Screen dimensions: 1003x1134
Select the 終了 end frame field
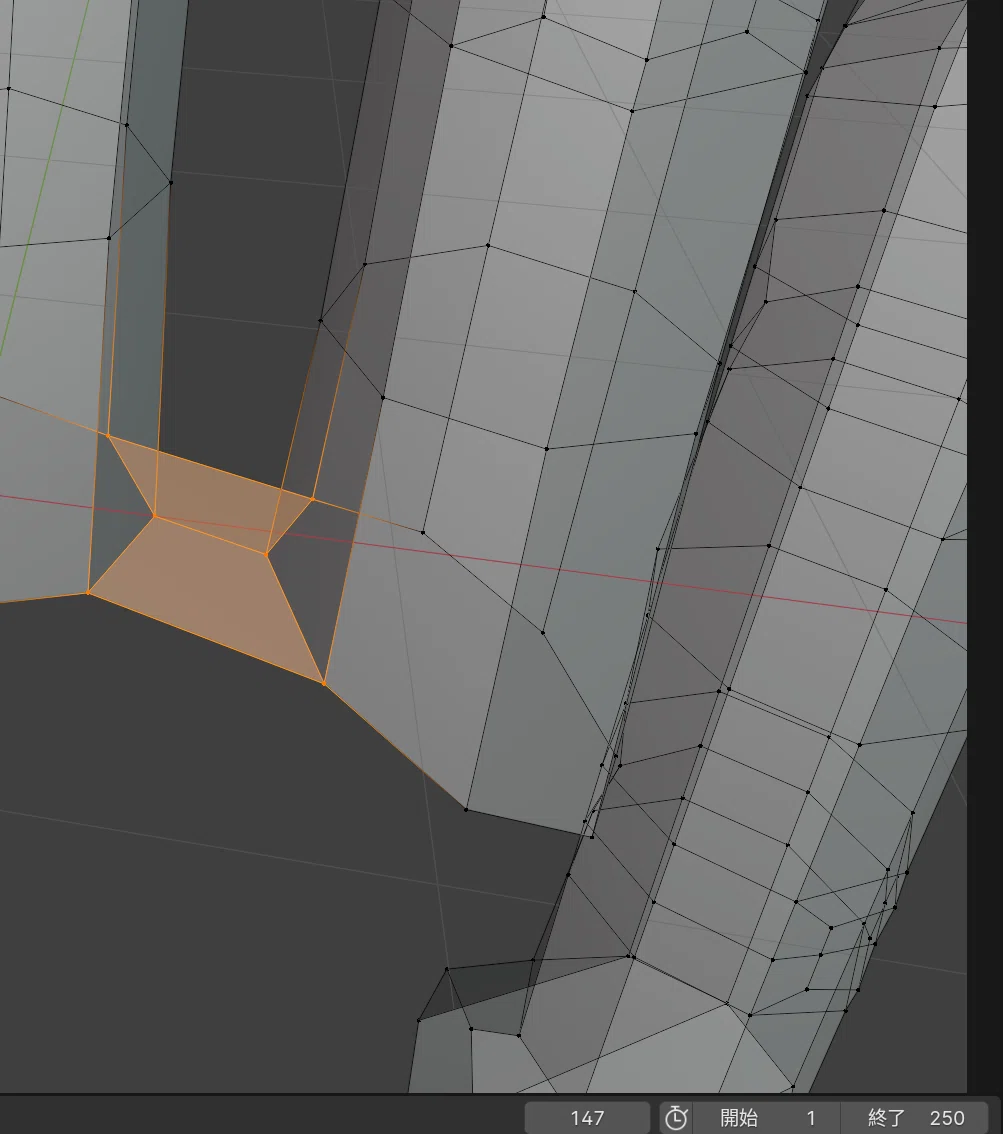click(915, 1118)
